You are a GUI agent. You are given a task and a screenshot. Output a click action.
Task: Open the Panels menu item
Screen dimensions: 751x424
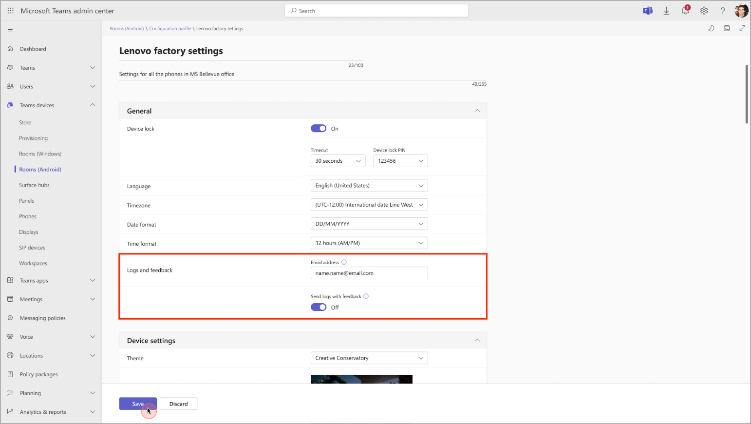pos(26,201)
